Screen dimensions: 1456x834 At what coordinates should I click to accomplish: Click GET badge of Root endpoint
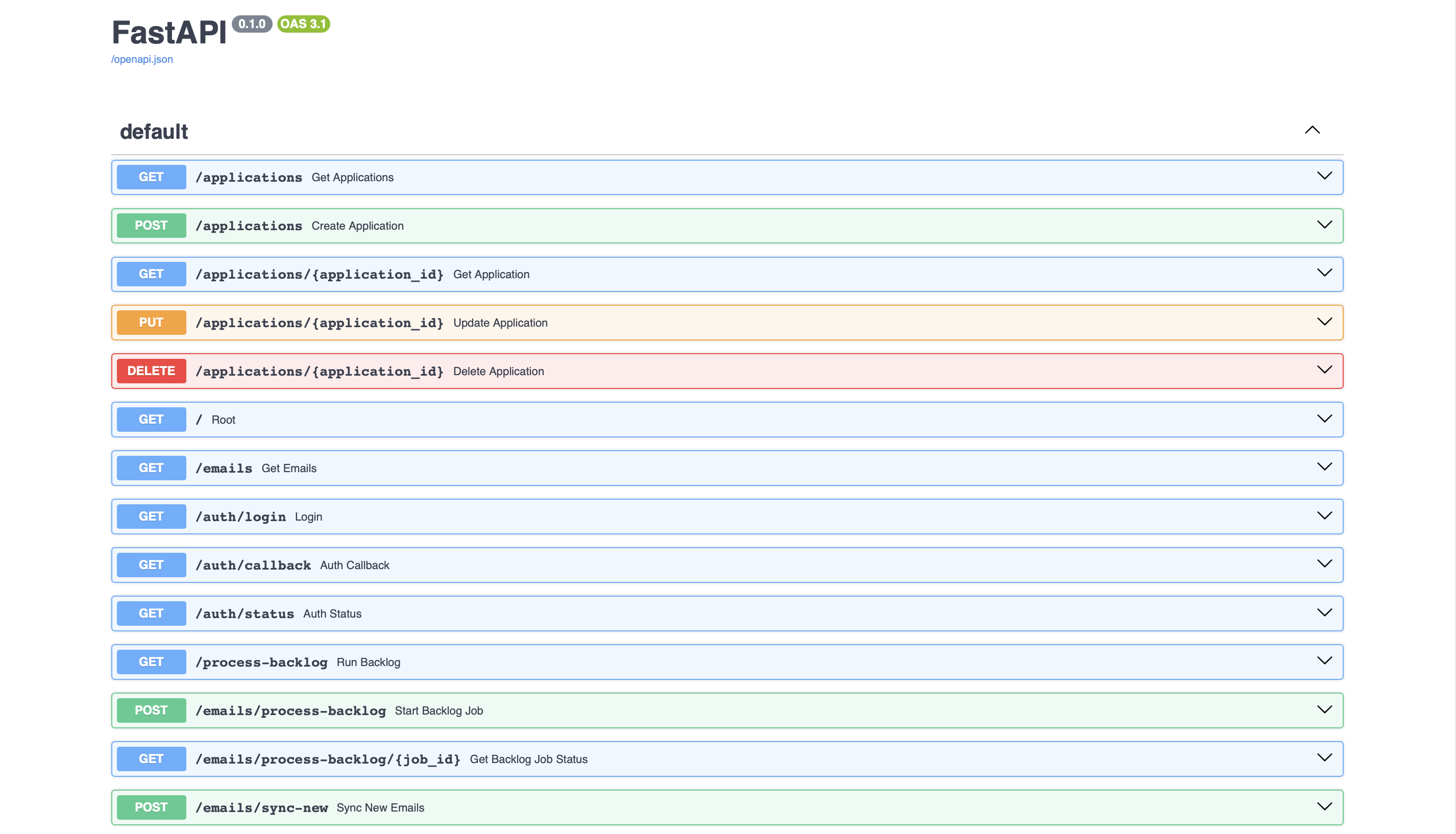coord(151,419)
